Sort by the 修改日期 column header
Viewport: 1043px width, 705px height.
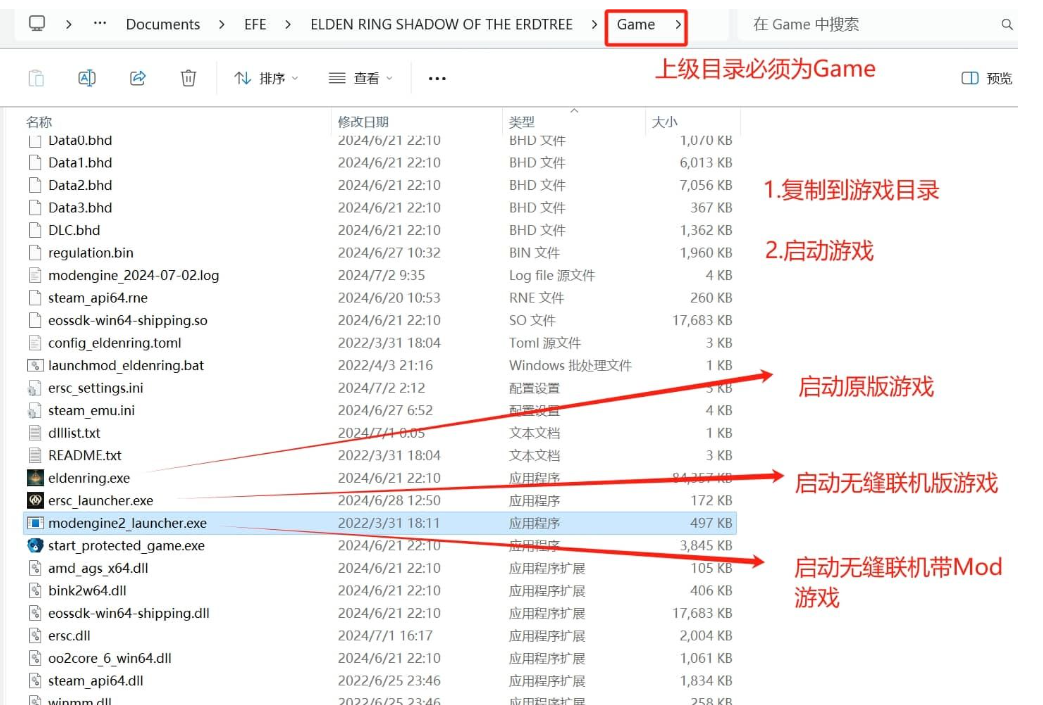[363, 122]
